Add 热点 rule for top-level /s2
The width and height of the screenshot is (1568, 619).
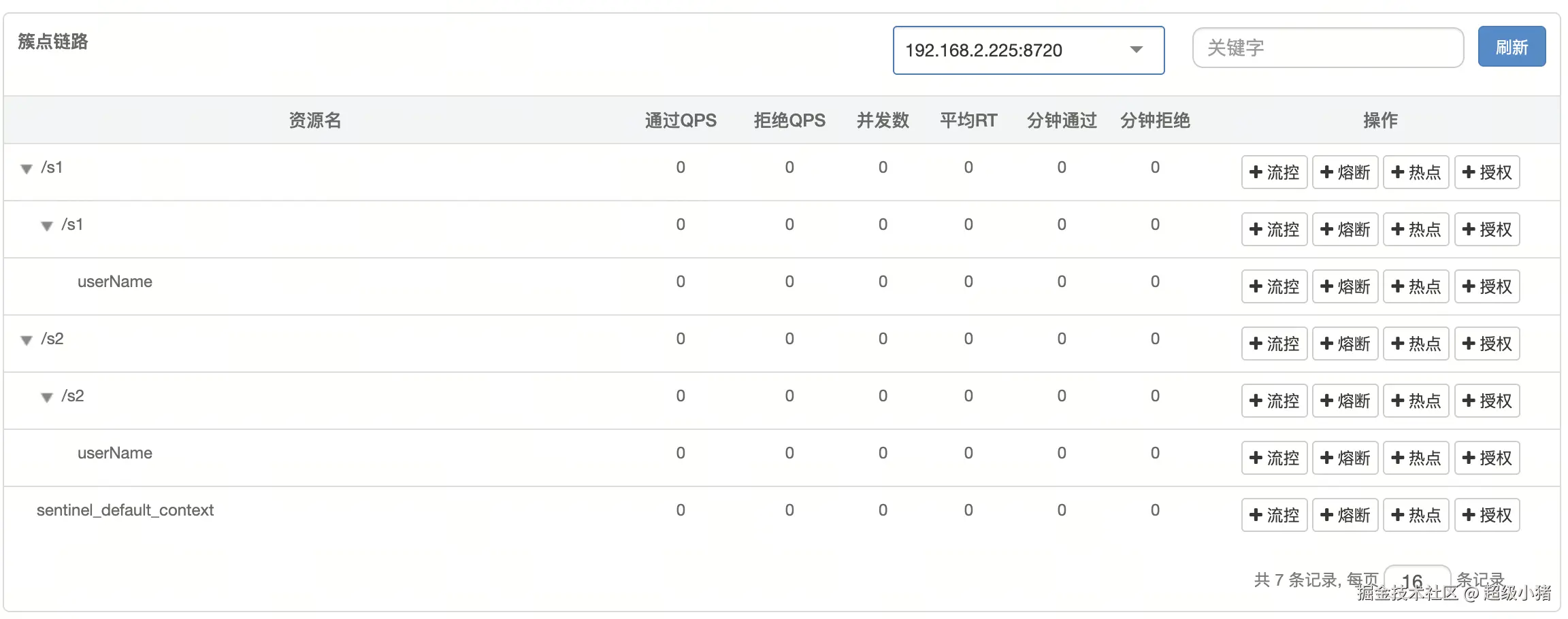pyautogui.click(x=1416, y=344)
